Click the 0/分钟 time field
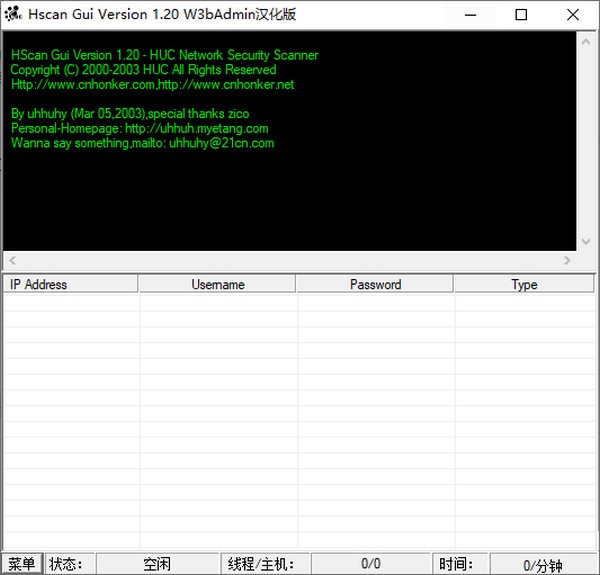The image size is (600, 575). [545, 564]
